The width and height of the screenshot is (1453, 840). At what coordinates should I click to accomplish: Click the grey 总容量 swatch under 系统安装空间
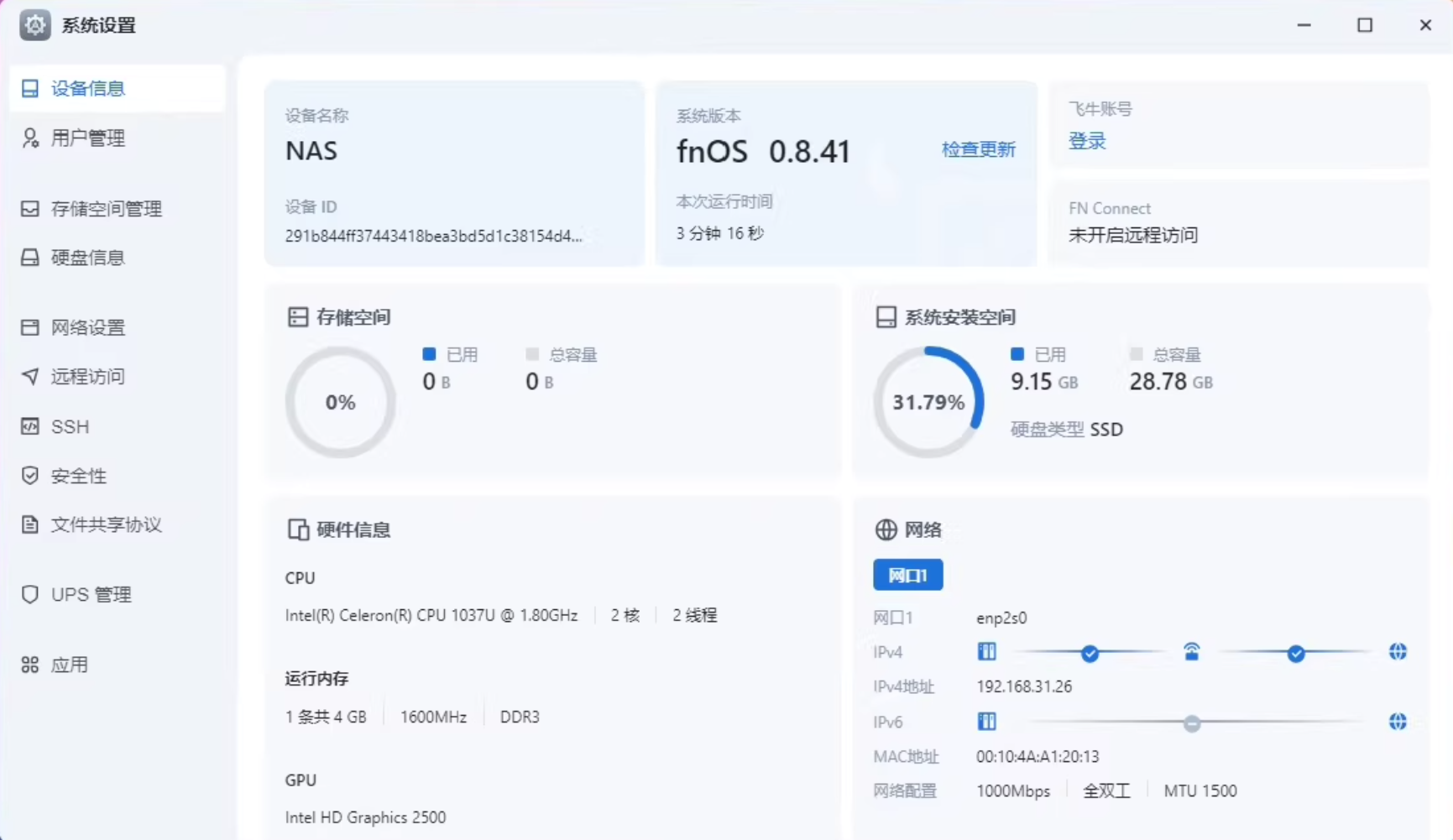click(1137, 354)
